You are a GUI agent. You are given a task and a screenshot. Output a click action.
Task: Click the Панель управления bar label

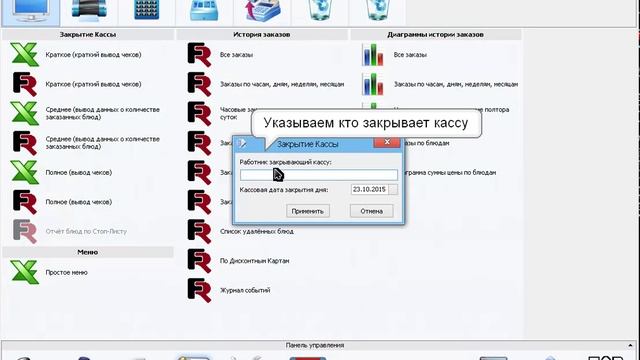(315, 345)
